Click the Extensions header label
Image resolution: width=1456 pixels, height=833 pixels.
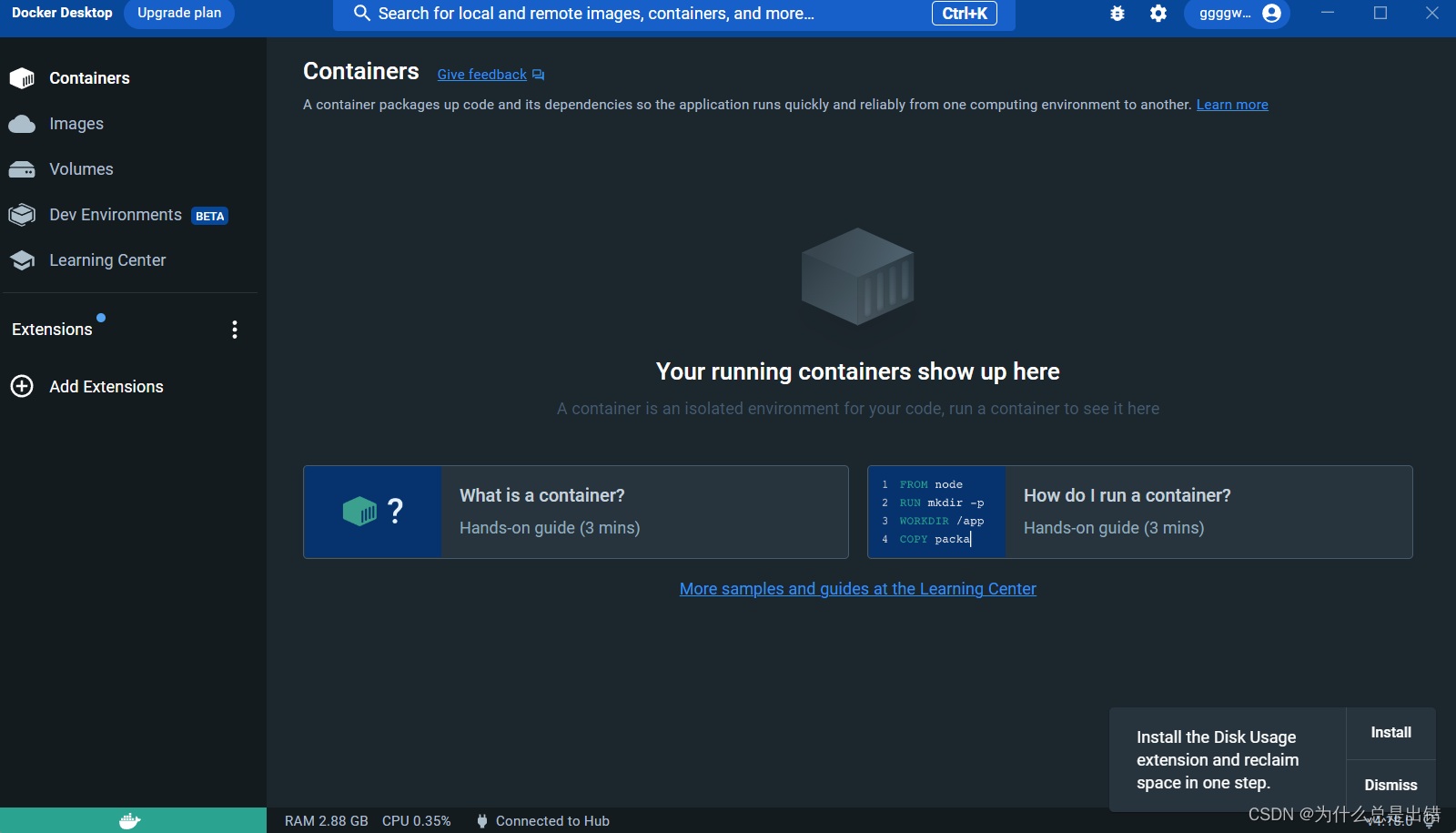click(x=52, y=330)
